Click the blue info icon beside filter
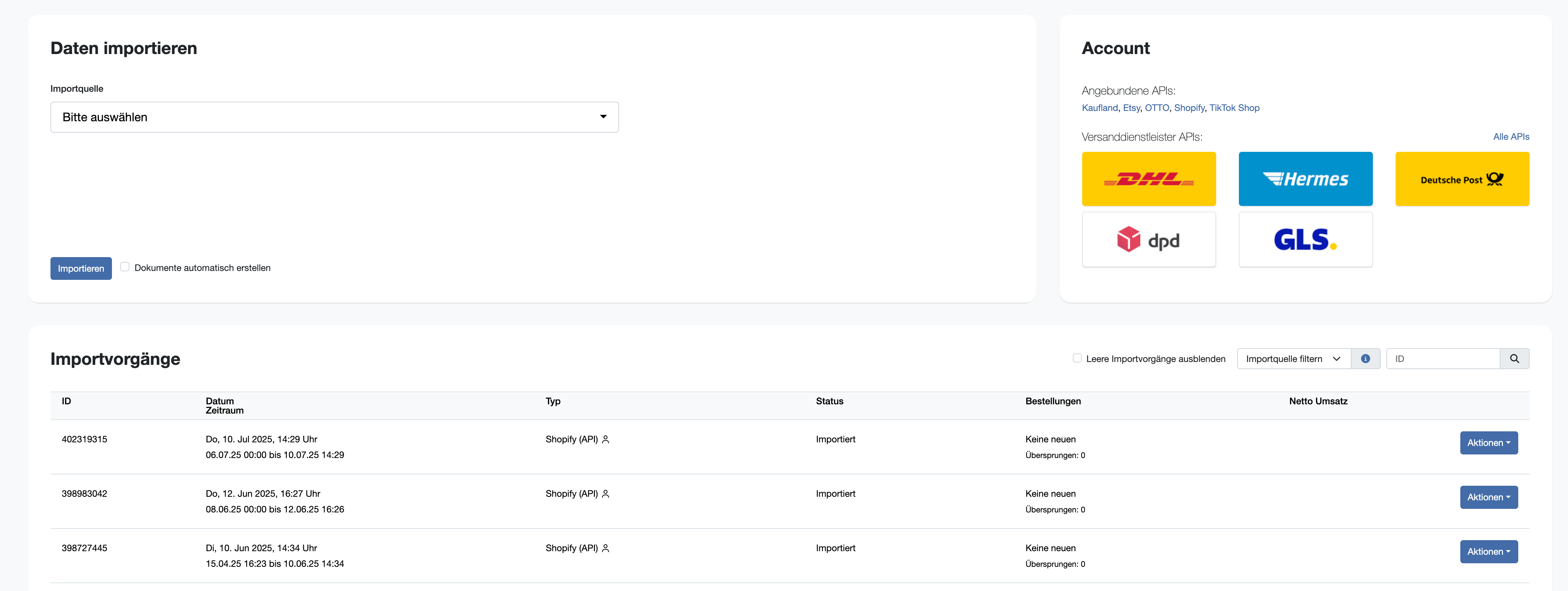Image resolution: width=1568 pixels, height=591 pixels. 1365,359
